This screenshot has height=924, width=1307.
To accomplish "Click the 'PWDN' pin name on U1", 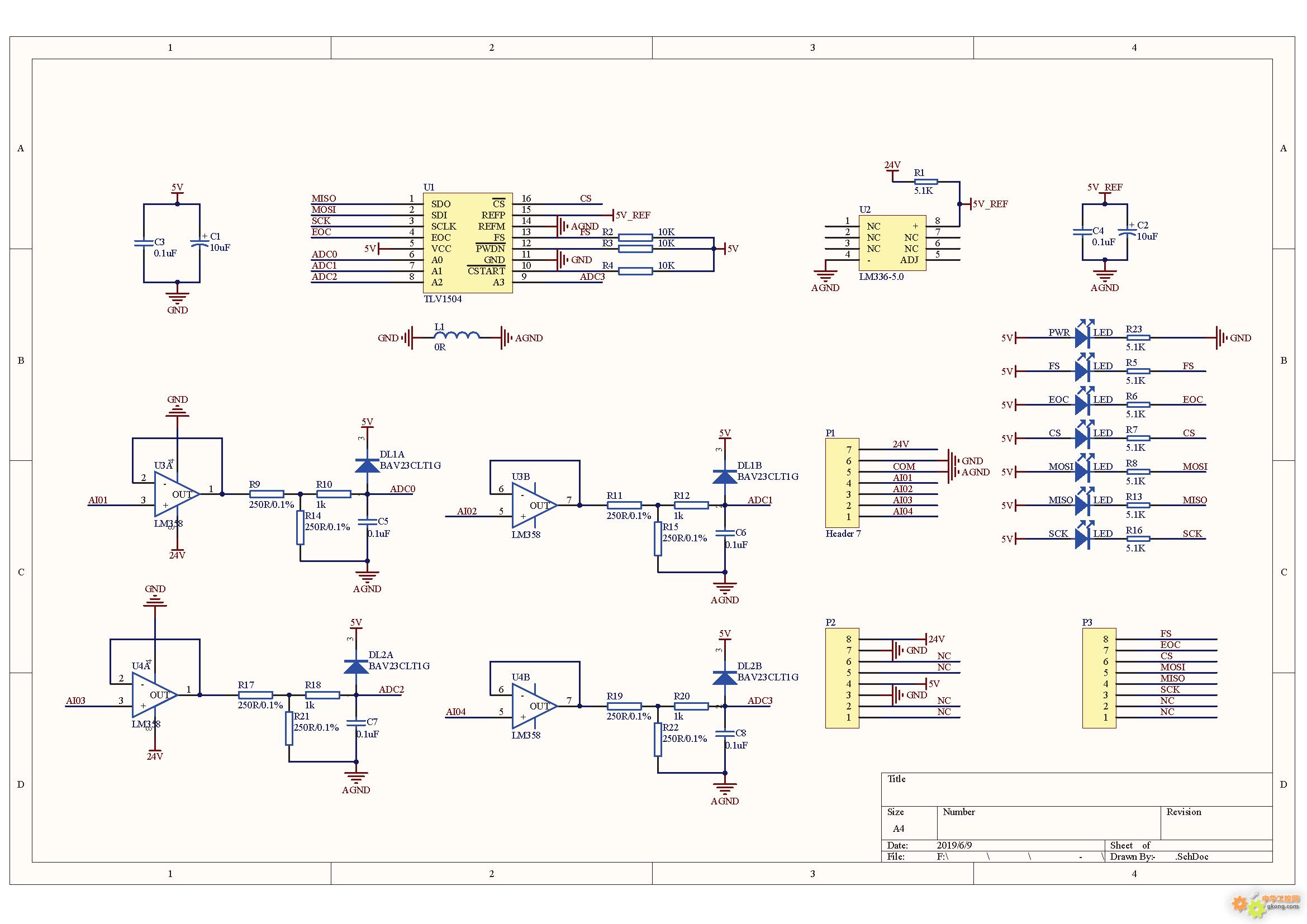I will (x=490, y=249).
